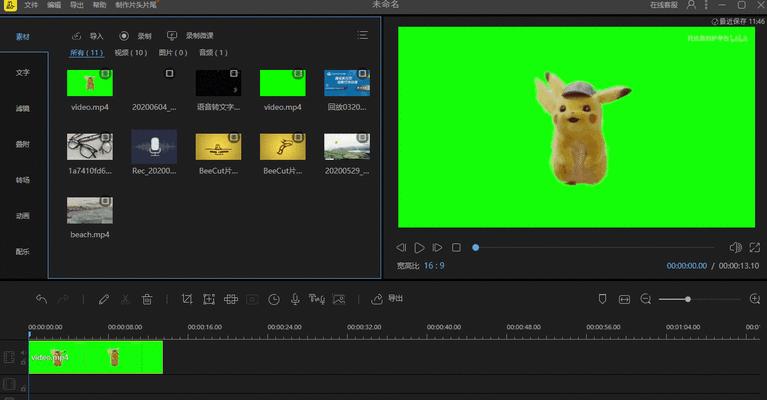Select the Pikachu video.mp4 thumbnail in media library
Viewport: 767px width, 400px height.
[x=90, y=83]
